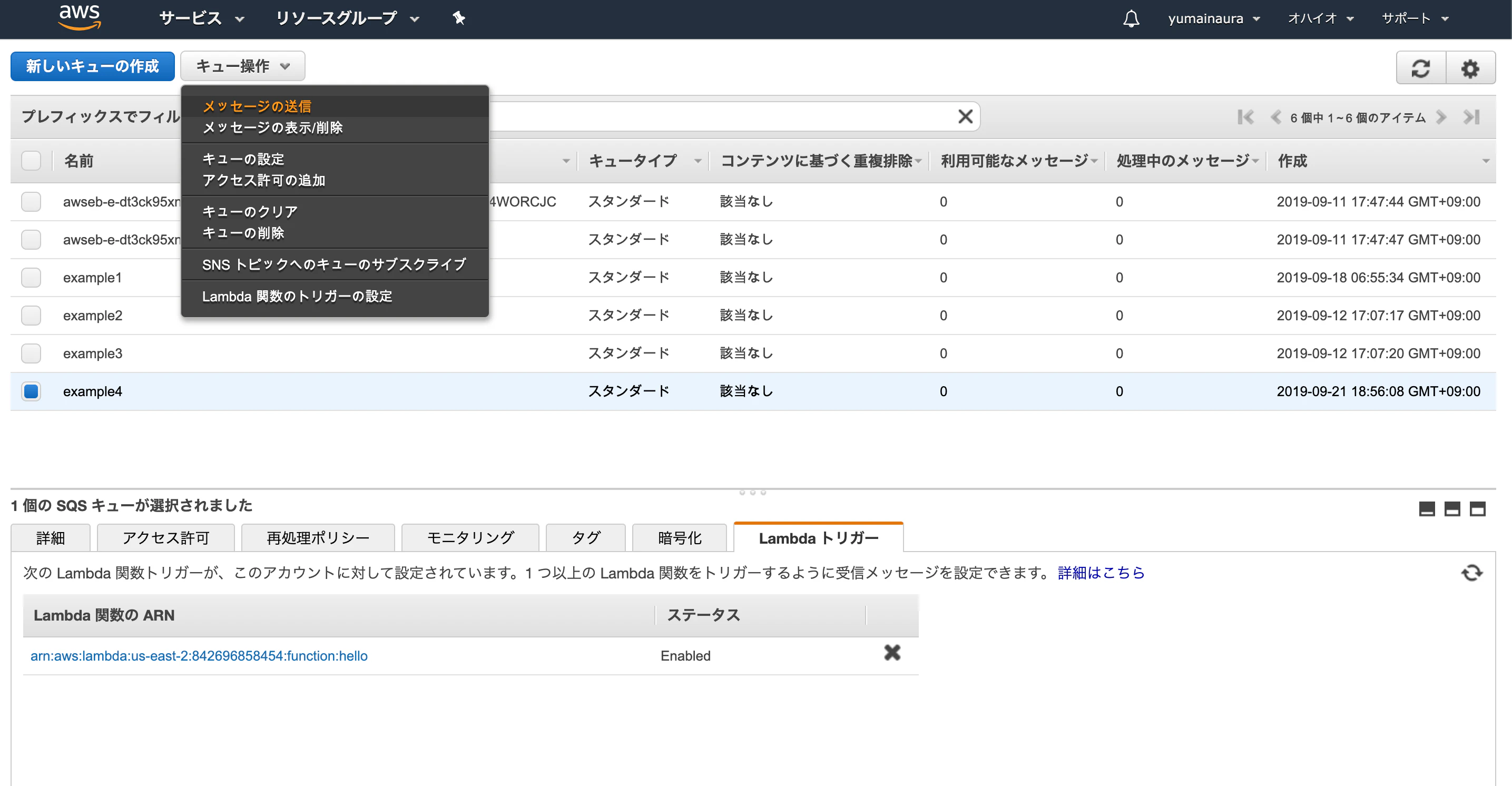Viewport: 1512px width, 786px height.
Task: Open the 詳細はこちら link
Action: click(x=1101, y=572)
